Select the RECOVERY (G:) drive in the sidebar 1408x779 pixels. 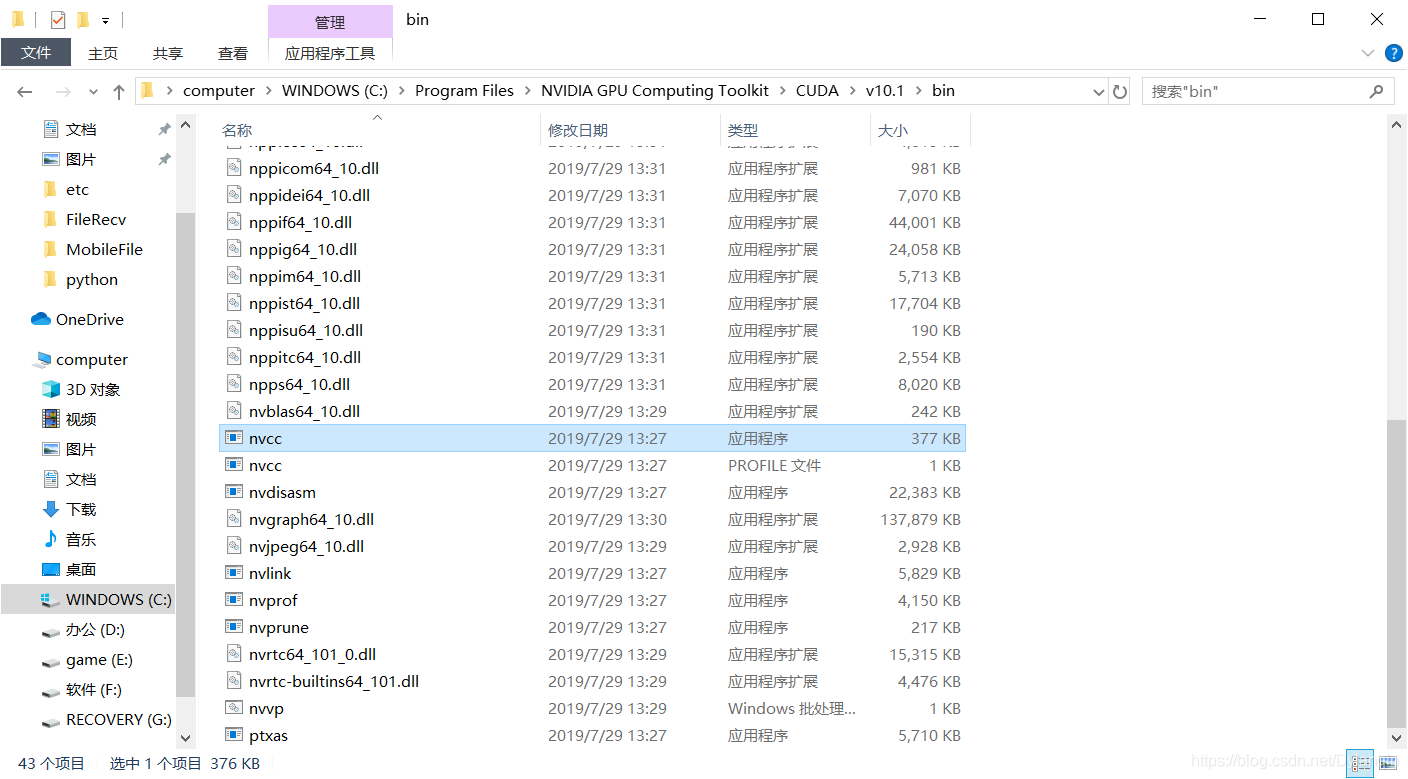click(118, 719)
